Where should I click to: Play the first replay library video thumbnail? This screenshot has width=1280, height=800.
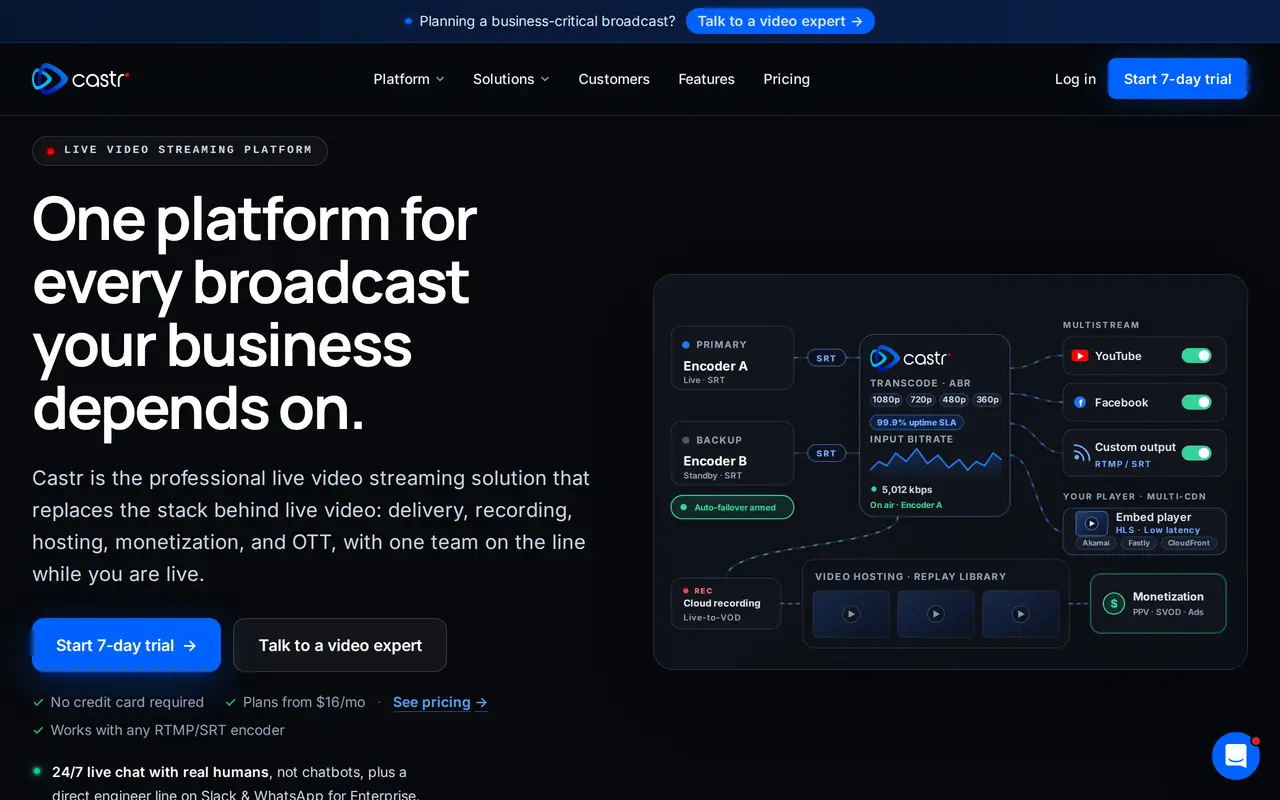(851, 614)
